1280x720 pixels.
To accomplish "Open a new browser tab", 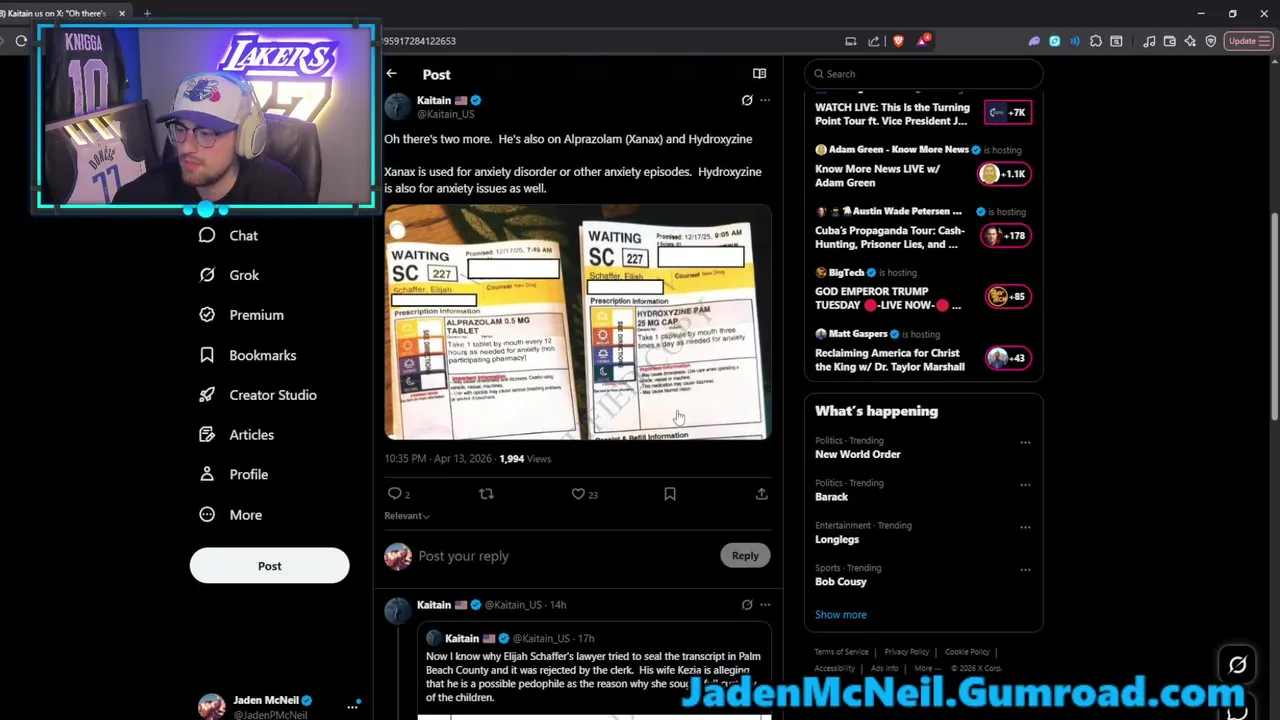I will click(147, 13).
